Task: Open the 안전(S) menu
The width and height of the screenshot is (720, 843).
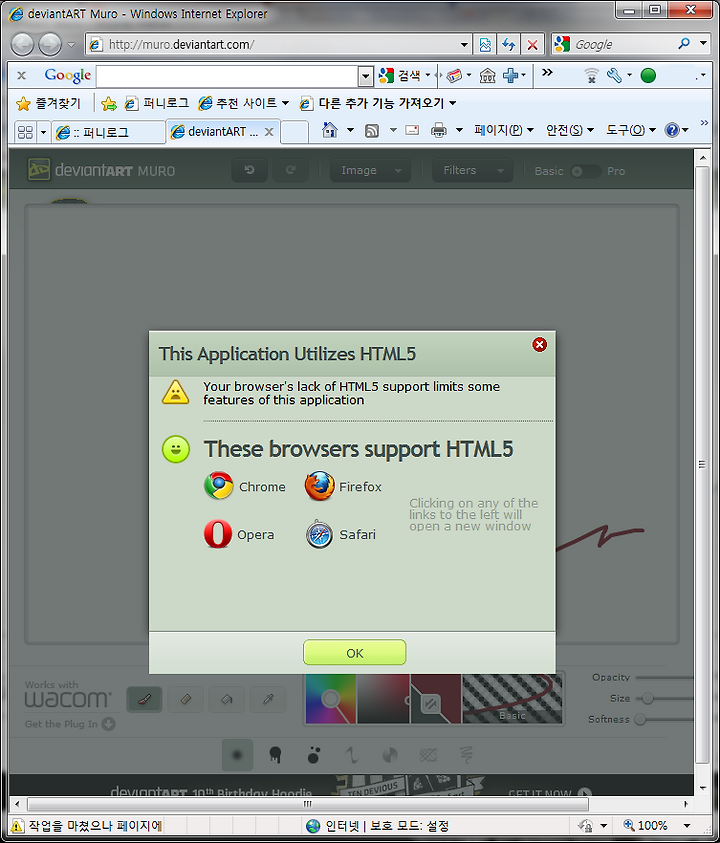Action: [569, 130]
